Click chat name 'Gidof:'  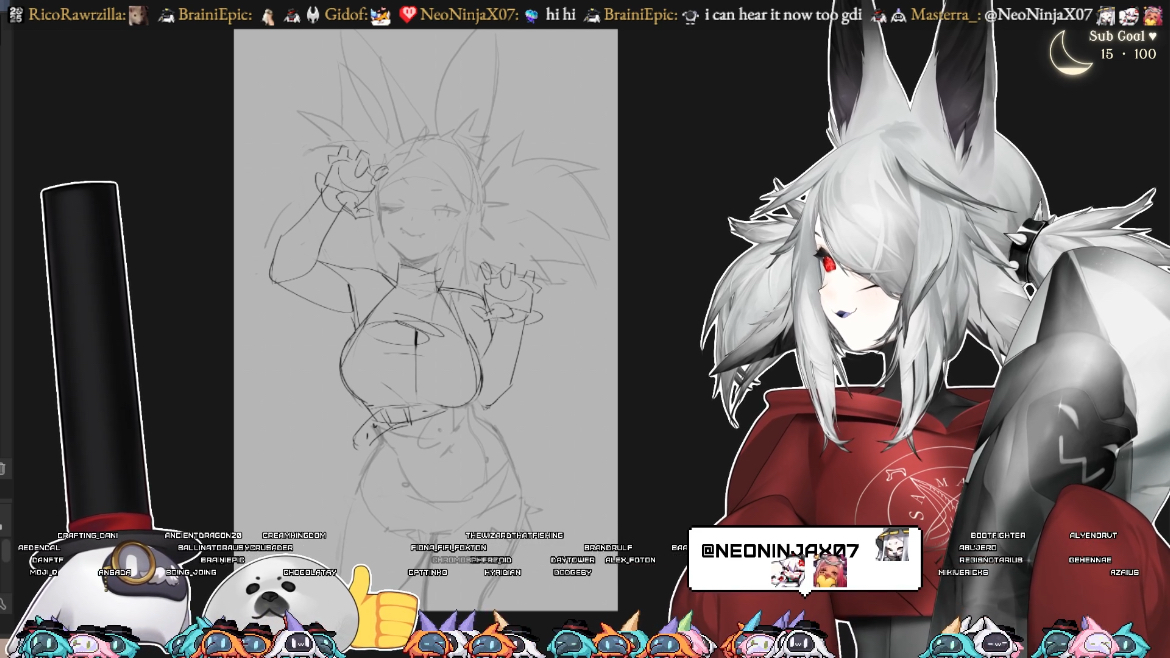pos(345,15)
